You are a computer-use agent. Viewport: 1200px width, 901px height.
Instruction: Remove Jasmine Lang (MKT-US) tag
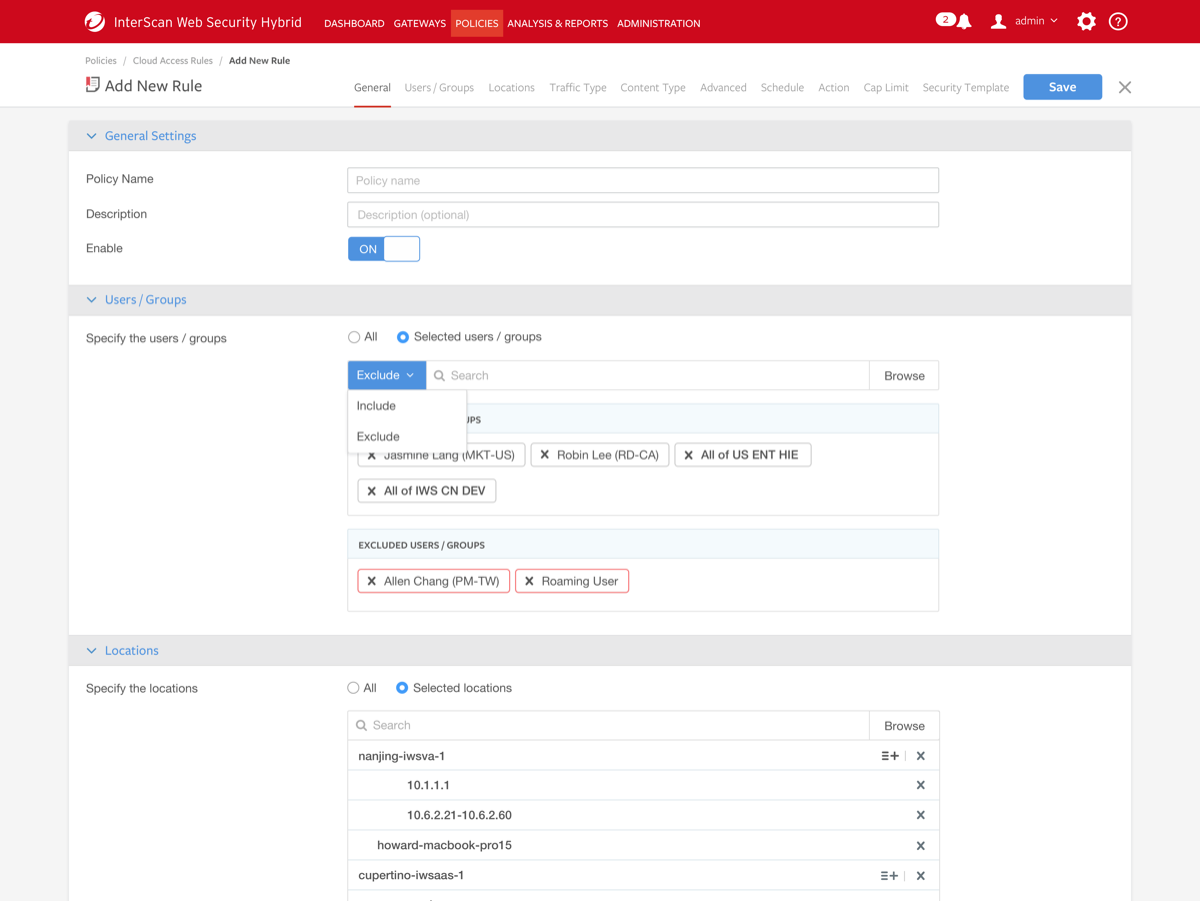pos(371,455)
